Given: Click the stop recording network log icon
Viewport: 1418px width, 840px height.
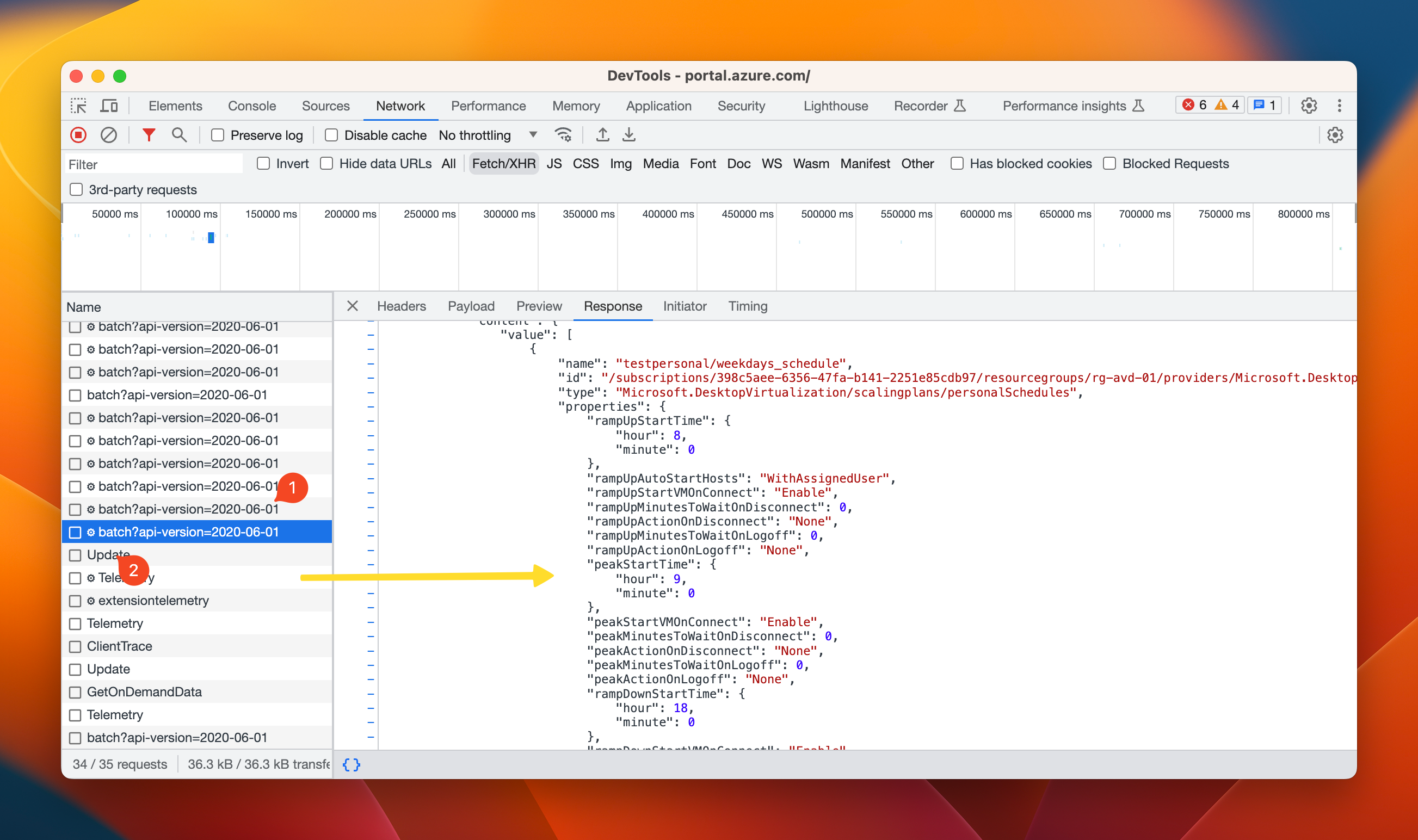Looking at the screenshot, I should point(78,135).
